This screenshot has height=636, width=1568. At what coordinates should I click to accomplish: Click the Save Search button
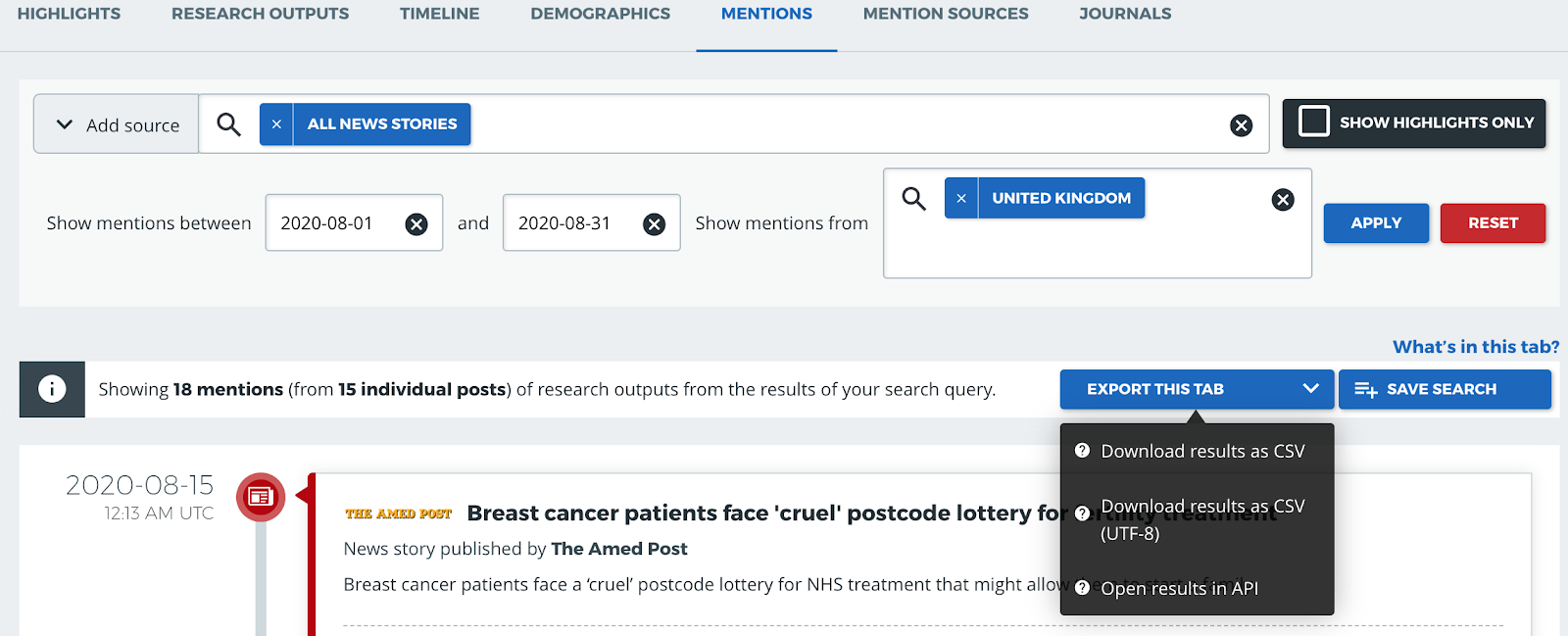click(x=1444, y=389)
